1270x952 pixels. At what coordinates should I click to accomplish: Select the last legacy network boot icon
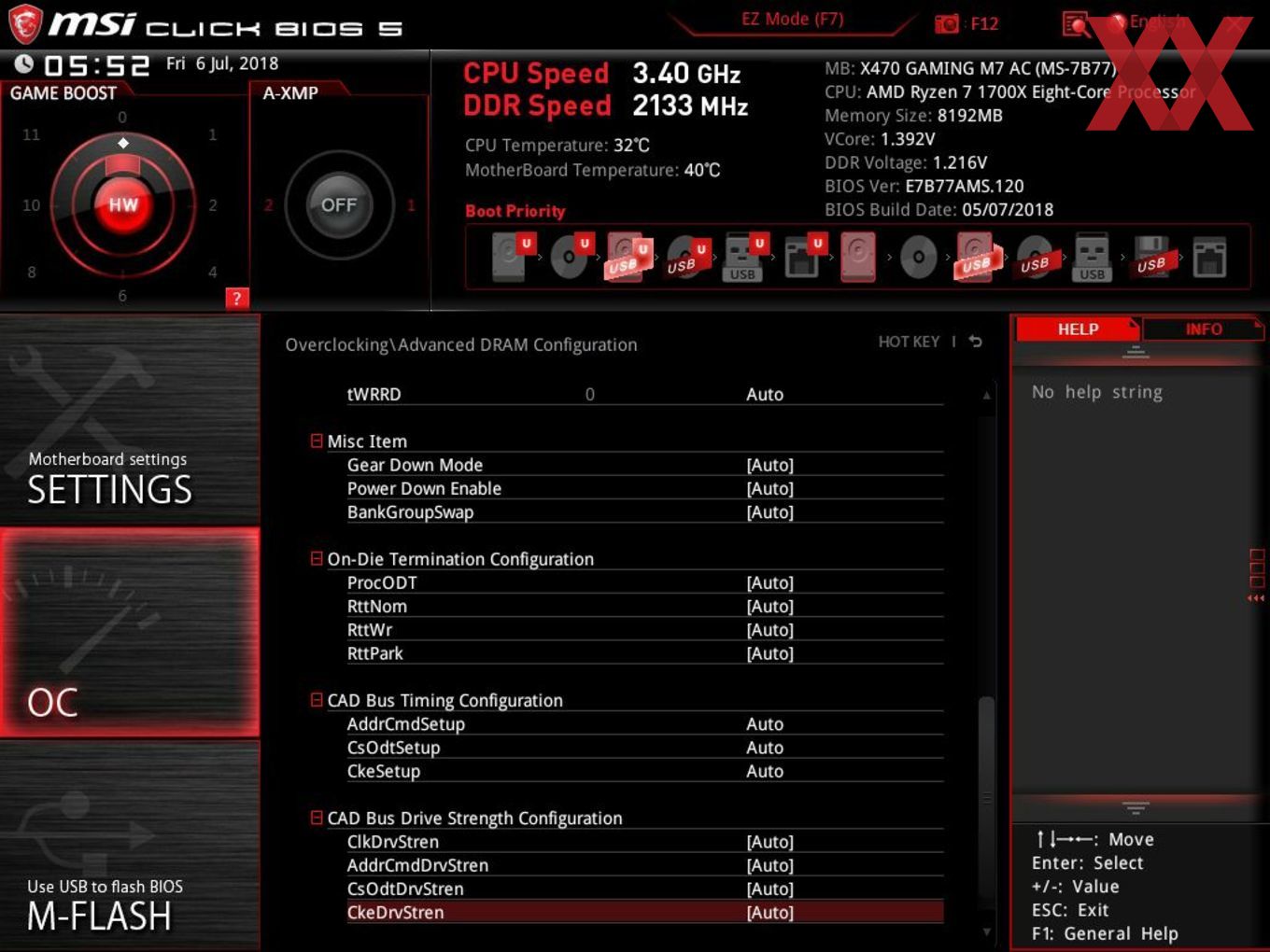coord(1208,257)
